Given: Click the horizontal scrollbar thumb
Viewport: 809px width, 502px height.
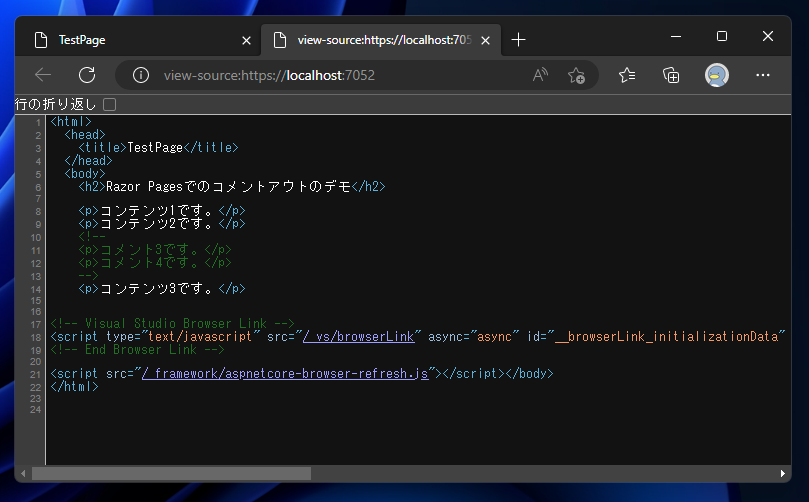Looking at the screenshot, I should tap(170, 473).
